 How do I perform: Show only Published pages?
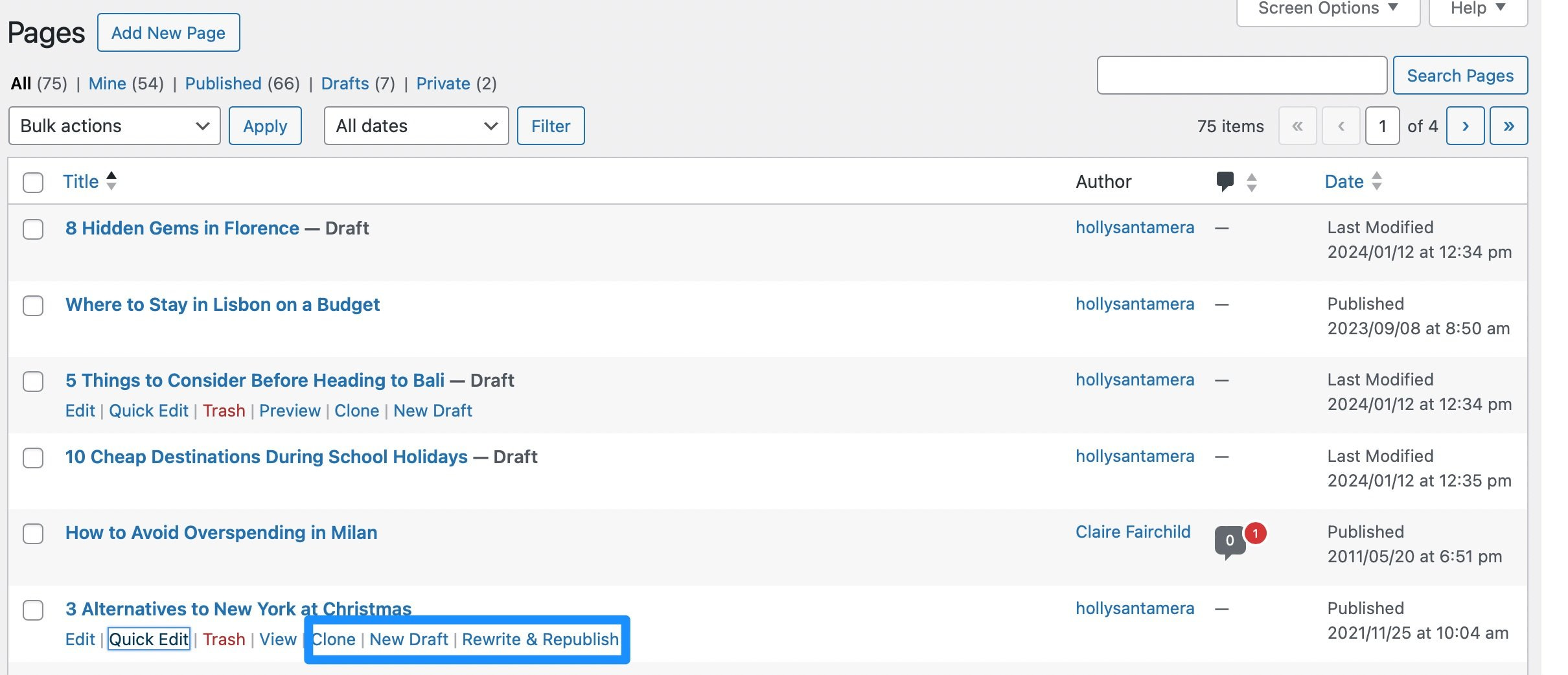[224, 83]
